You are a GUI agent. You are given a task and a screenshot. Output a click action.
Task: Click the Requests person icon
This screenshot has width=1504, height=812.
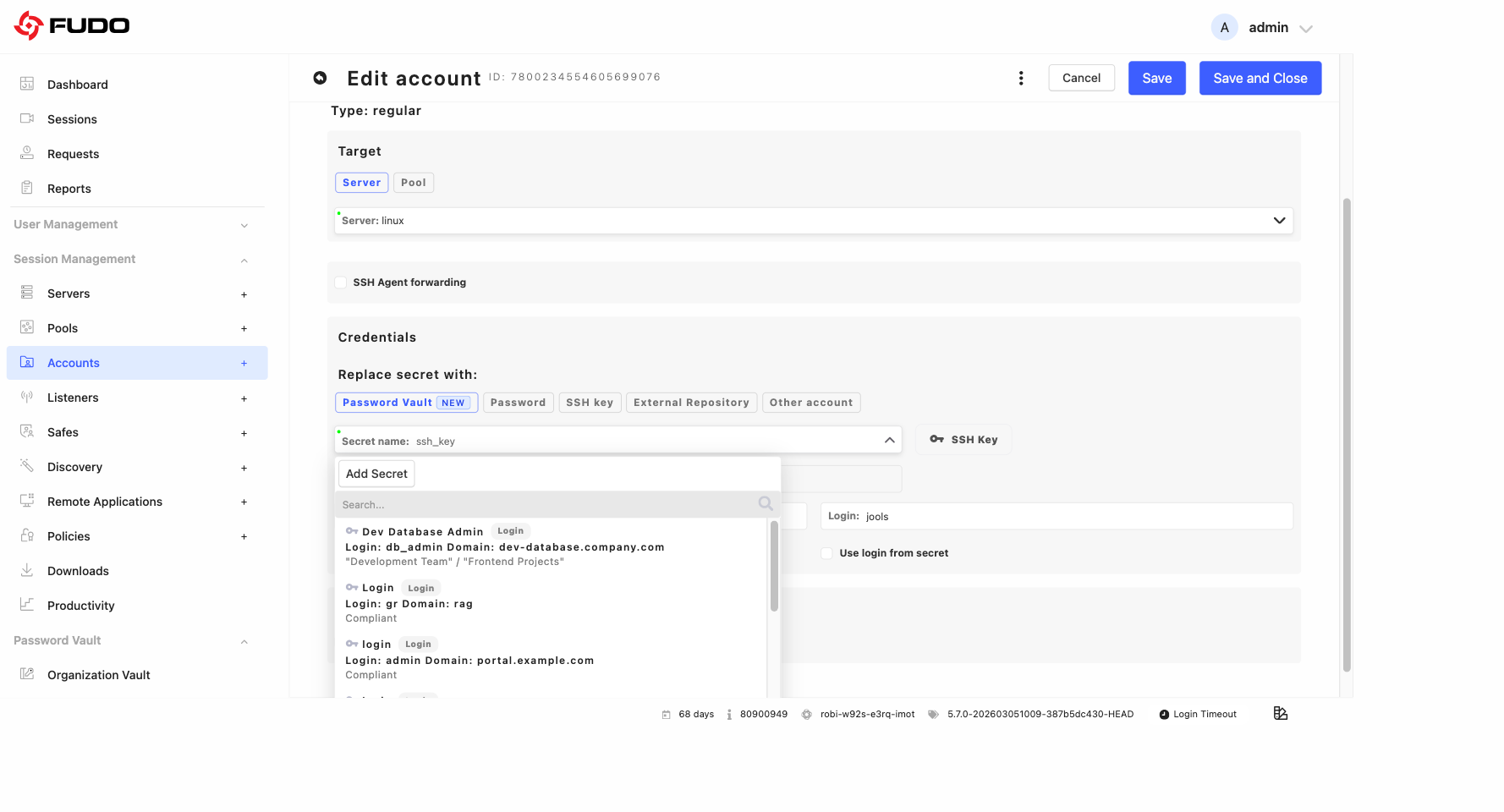(x=27, y=153)
